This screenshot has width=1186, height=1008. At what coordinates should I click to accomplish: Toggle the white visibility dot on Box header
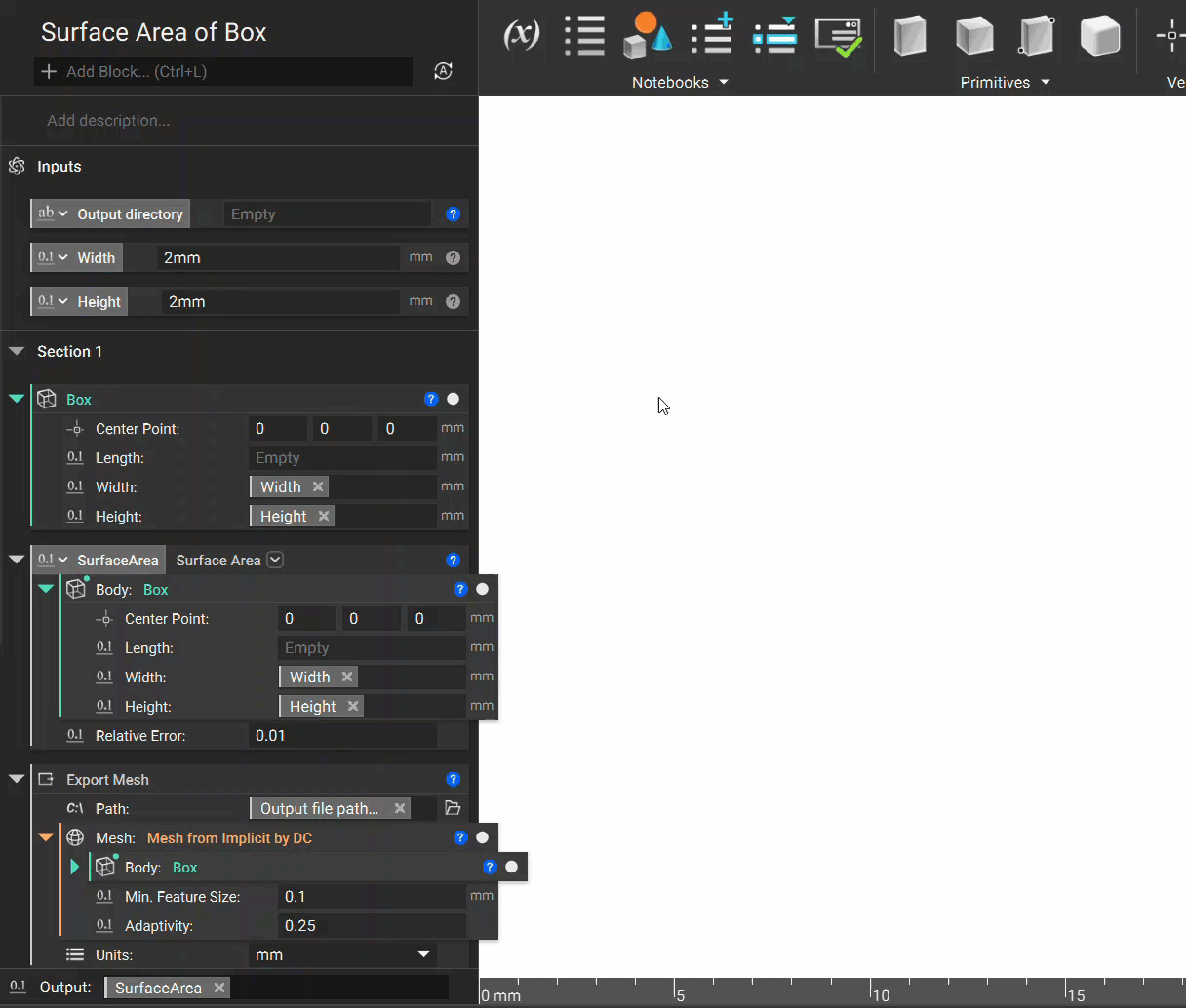453,399
